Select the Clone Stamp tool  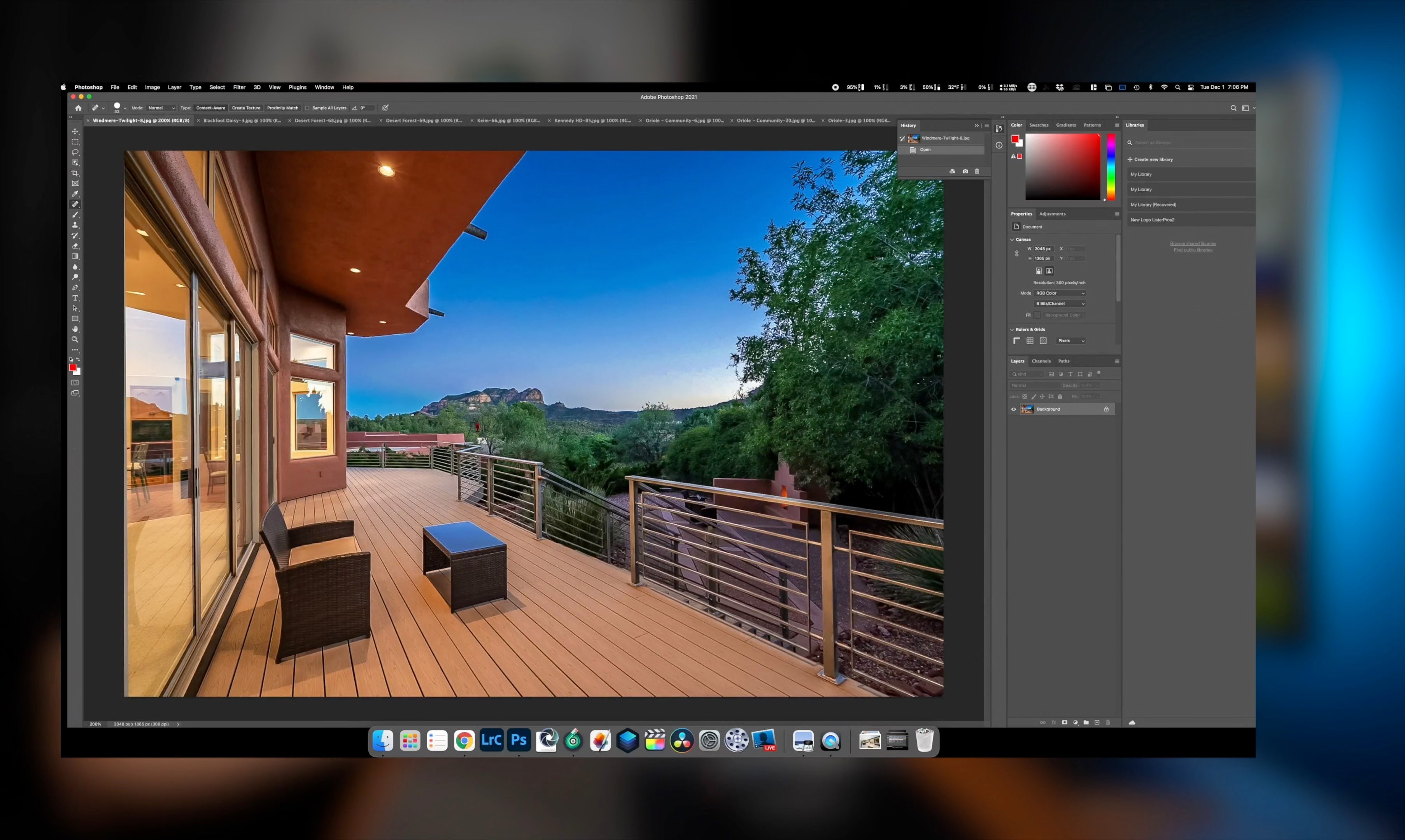75,225
